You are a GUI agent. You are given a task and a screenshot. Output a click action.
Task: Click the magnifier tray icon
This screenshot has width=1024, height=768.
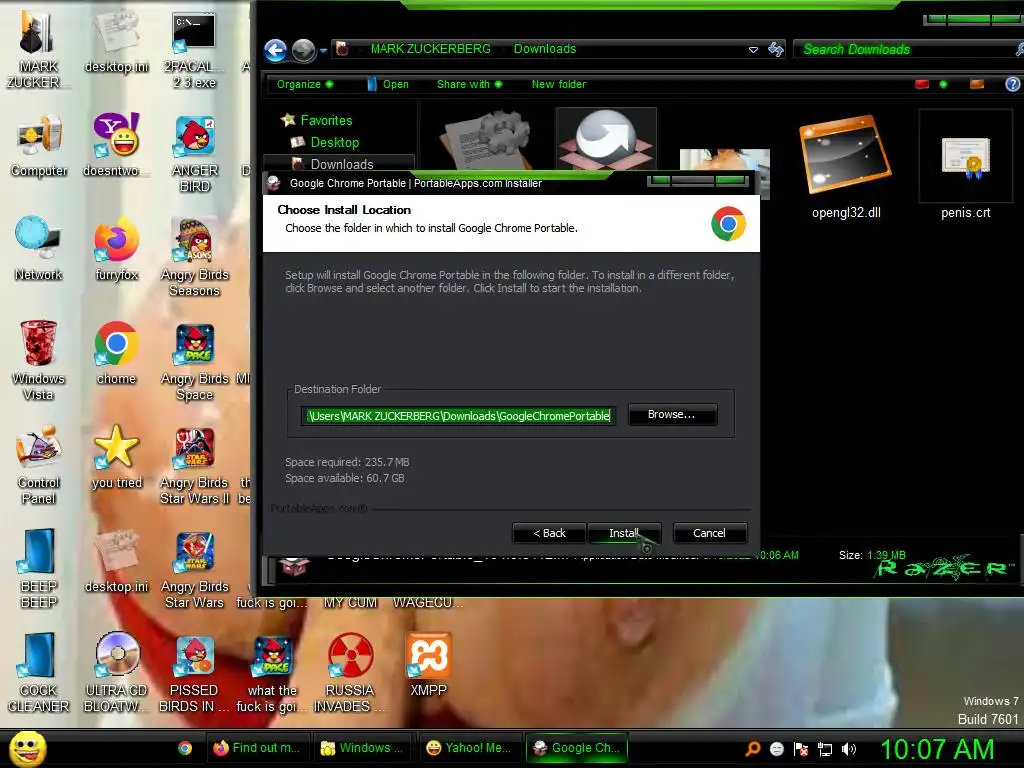(753, 749)
